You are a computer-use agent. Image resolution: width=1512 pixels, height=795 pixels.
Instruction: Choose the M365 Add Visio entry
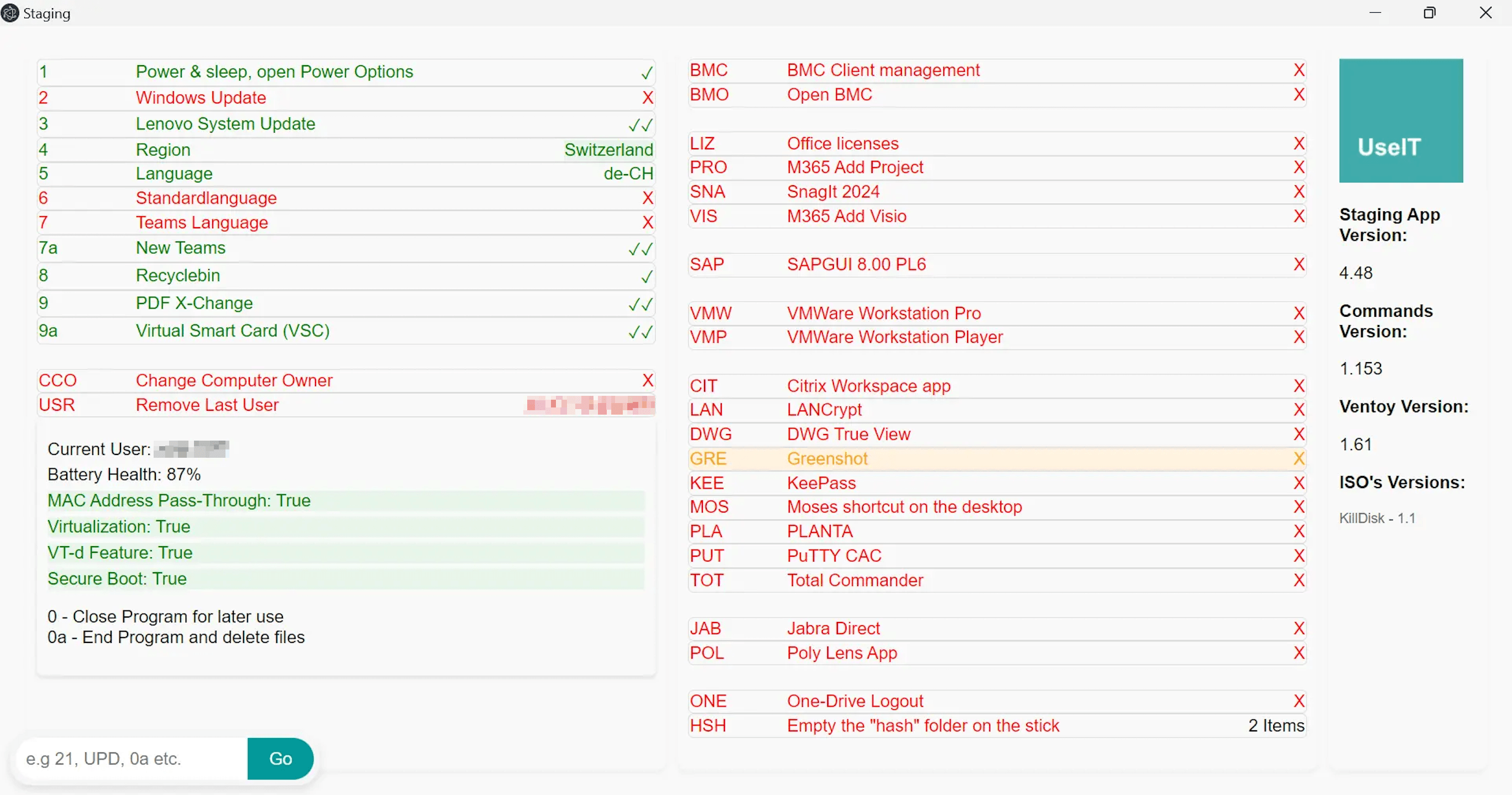(x=996, y=217)
